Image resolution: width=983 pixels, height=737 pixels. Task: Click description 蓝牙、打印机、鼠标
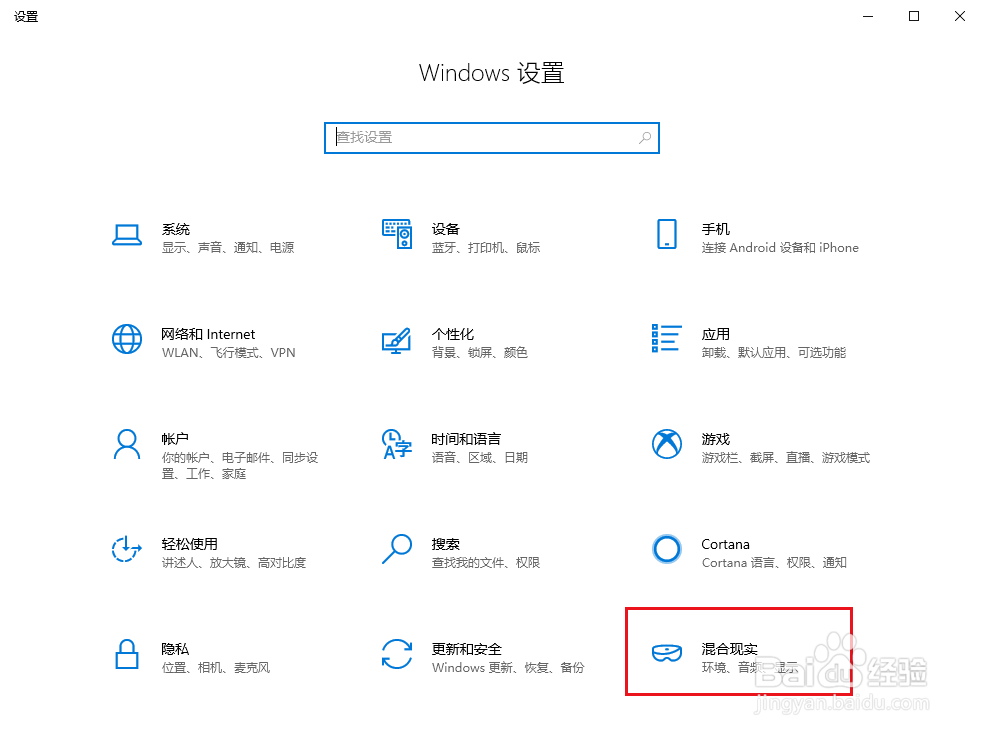(x=485, y=248)
